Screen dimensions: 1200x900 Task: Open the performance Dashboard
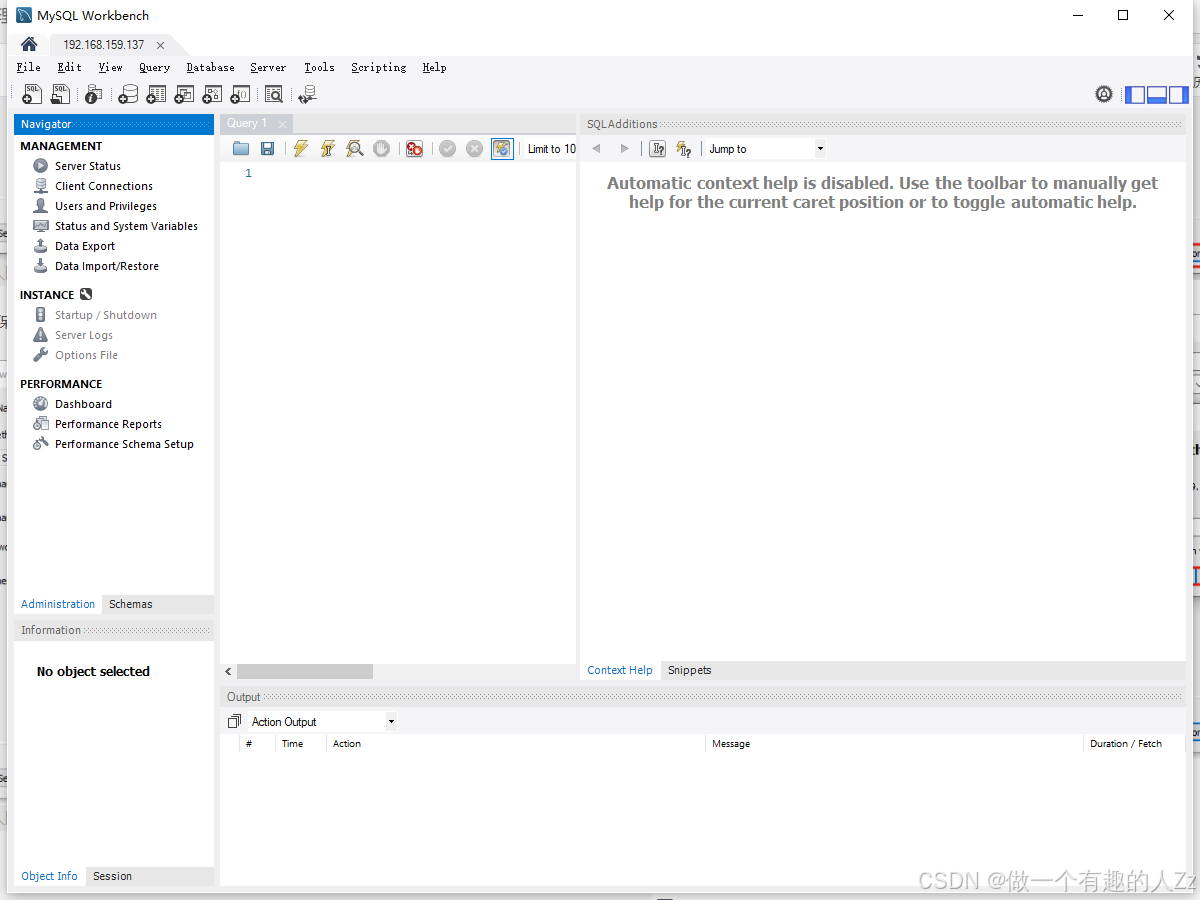pos(83,404)
